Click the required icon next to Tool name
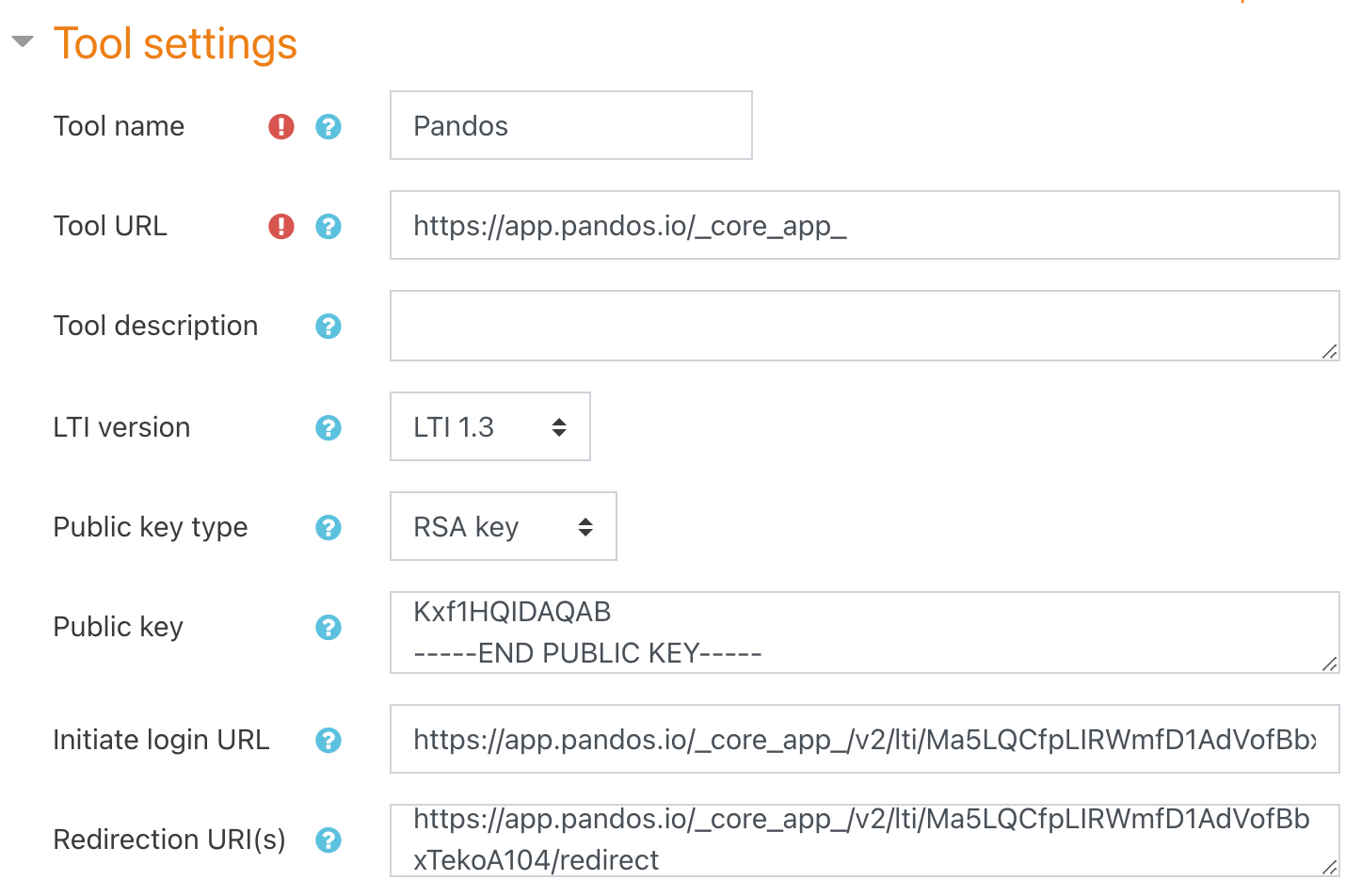The image size is (1361, 896). [281, 126]
